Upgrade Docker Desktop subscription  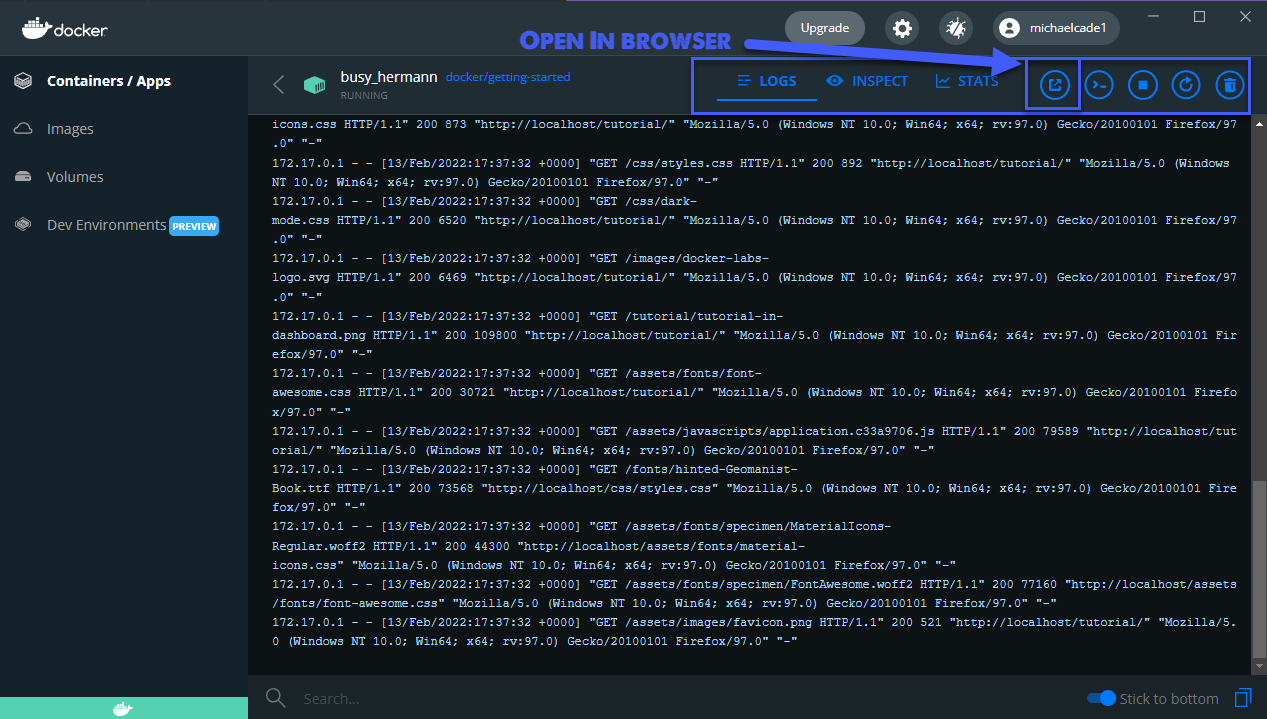pyautogui.click(x=824, y=27)
